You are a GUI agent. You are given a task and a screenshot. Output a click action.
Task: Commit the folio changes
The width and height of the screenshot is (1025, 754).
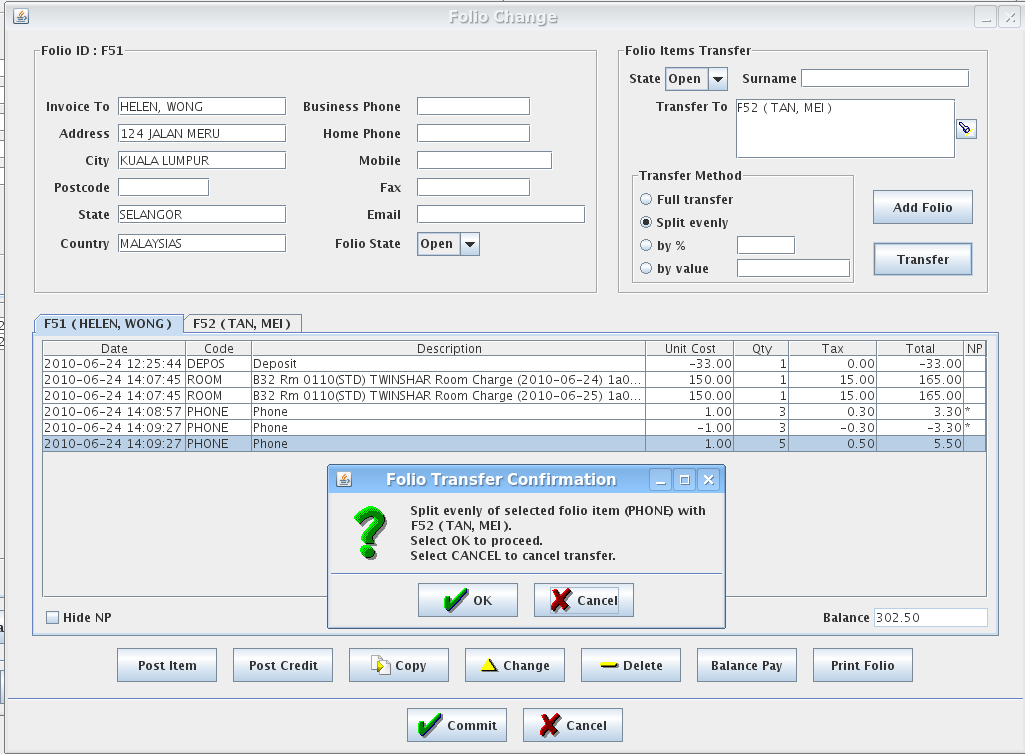tap(457, 725)
